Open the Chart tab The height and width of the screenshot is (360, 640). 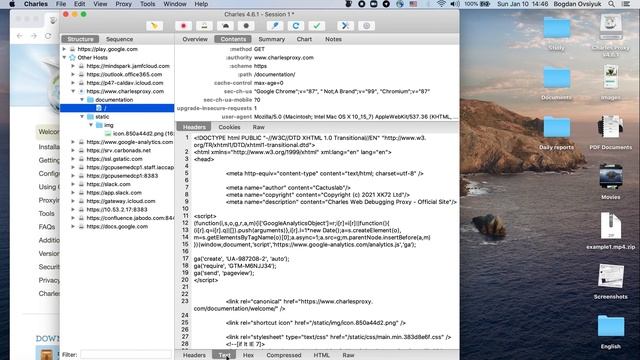[x=304, y=39]
